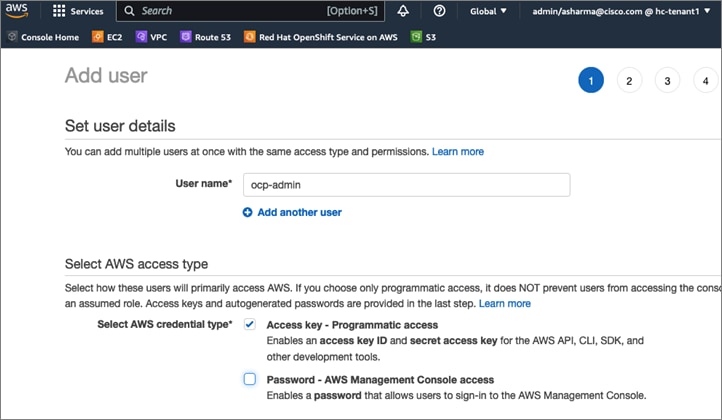The height and width of the screenshot is (420, 722).
Task: Click the AWS logo home icon
Action: coord(17,11)
